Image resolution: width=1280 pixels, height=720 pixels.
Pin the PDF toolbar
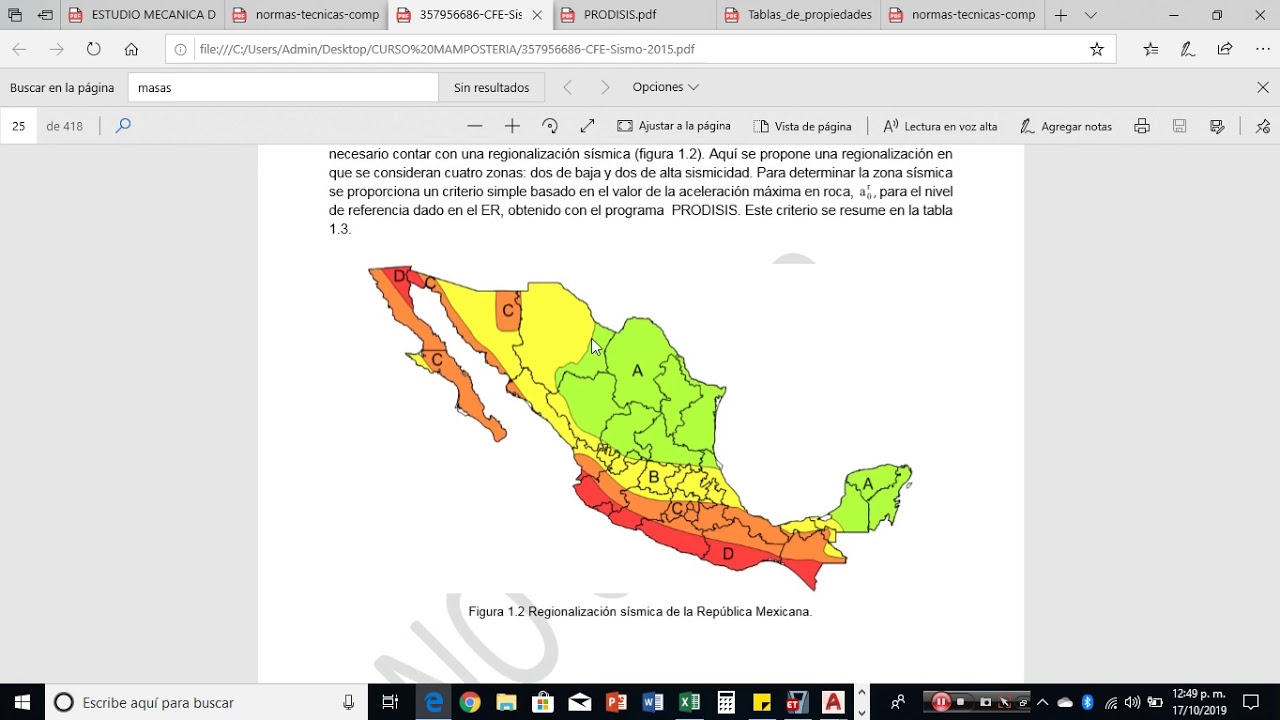[x=1263, y=126]
